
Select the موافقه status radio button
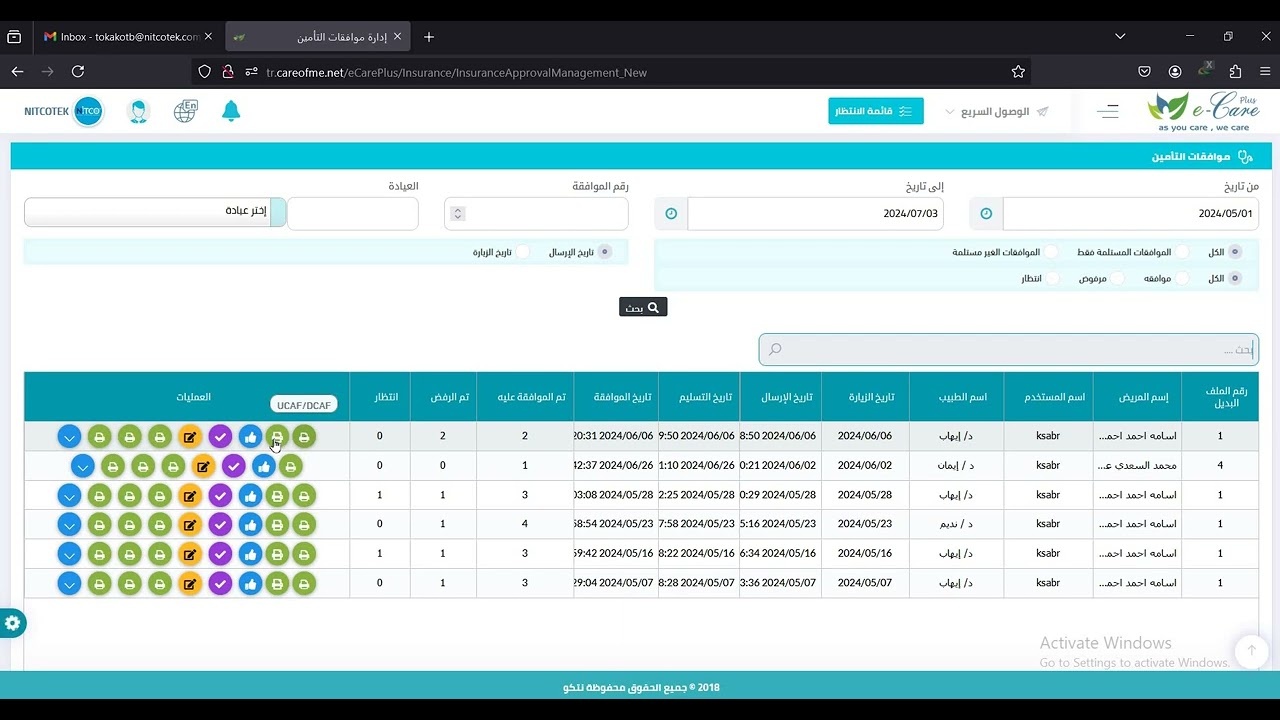pyautogui.click(x=1183, y=278)
